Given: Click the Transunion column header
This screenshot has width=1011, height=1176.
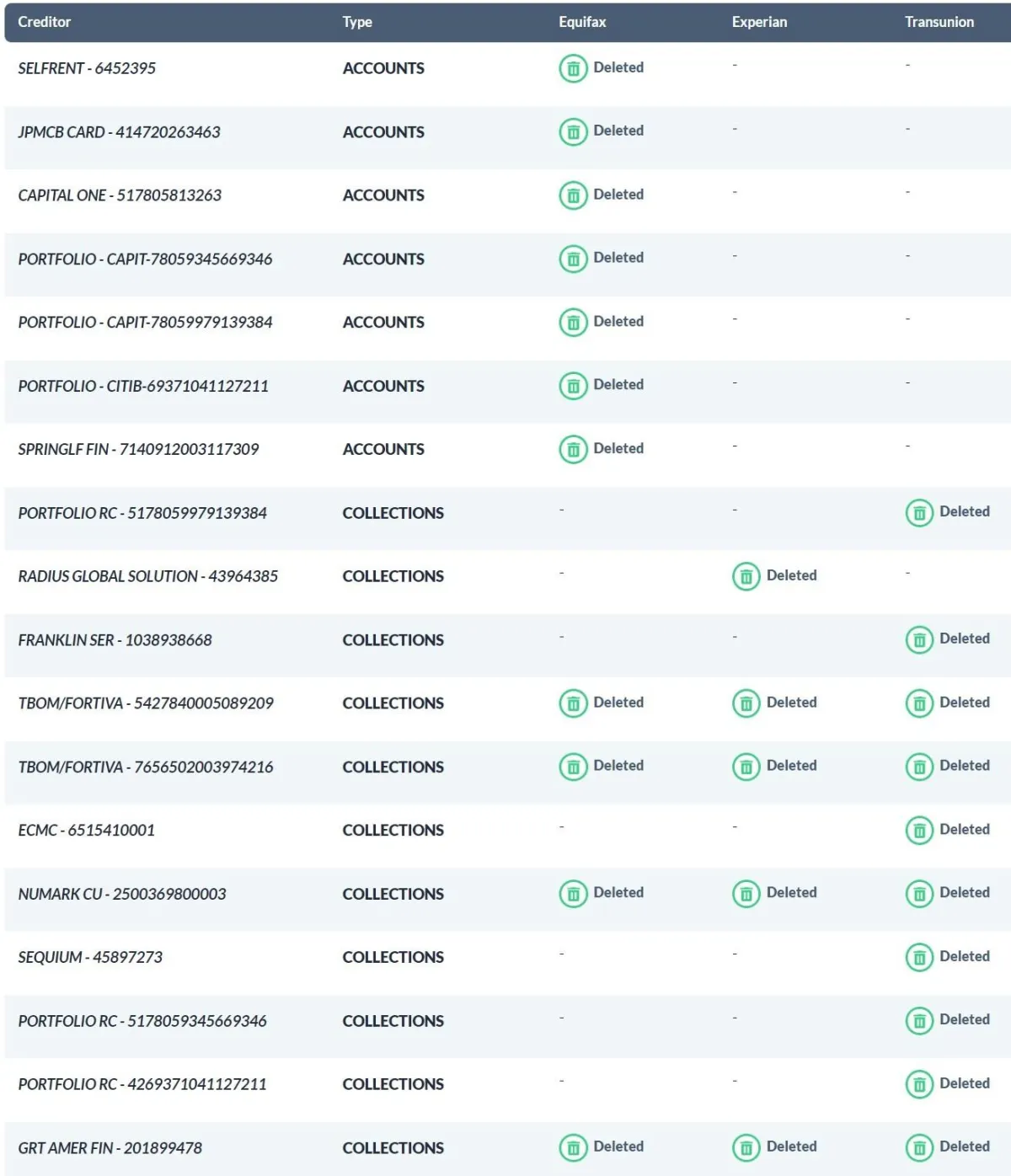Looking at the screenshot, I should point(939,22).
